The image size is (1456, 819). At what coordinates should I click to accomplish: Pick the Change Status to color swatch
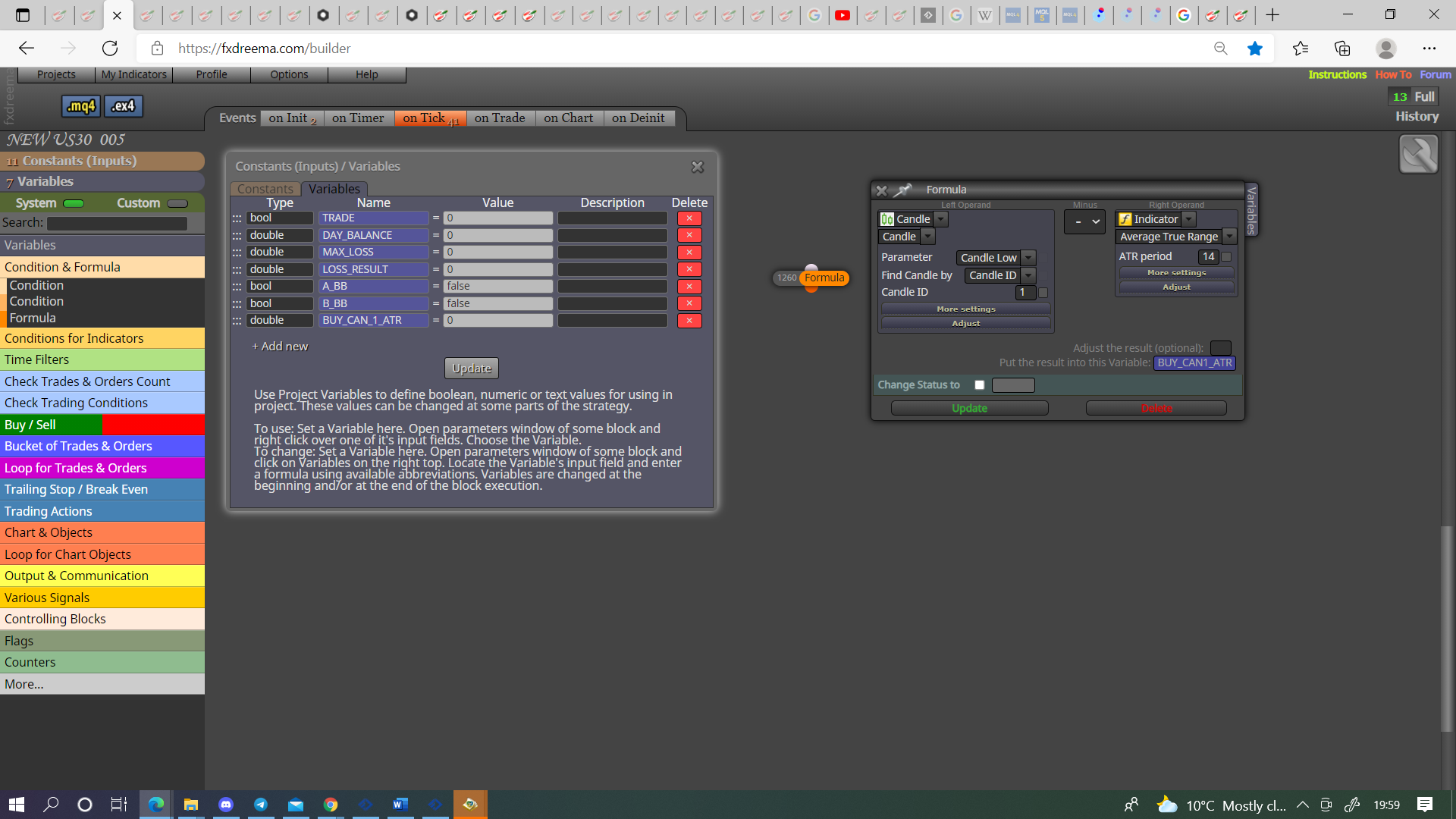coord(1013,385)
